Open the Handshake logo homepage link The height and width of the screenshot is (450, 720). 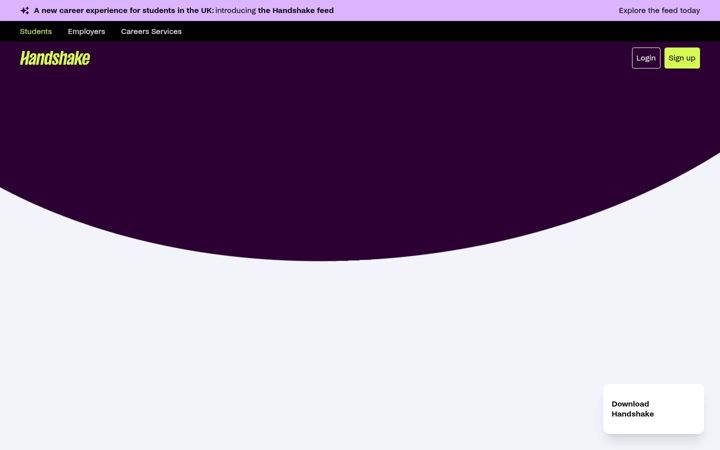(x=55, y=58)
